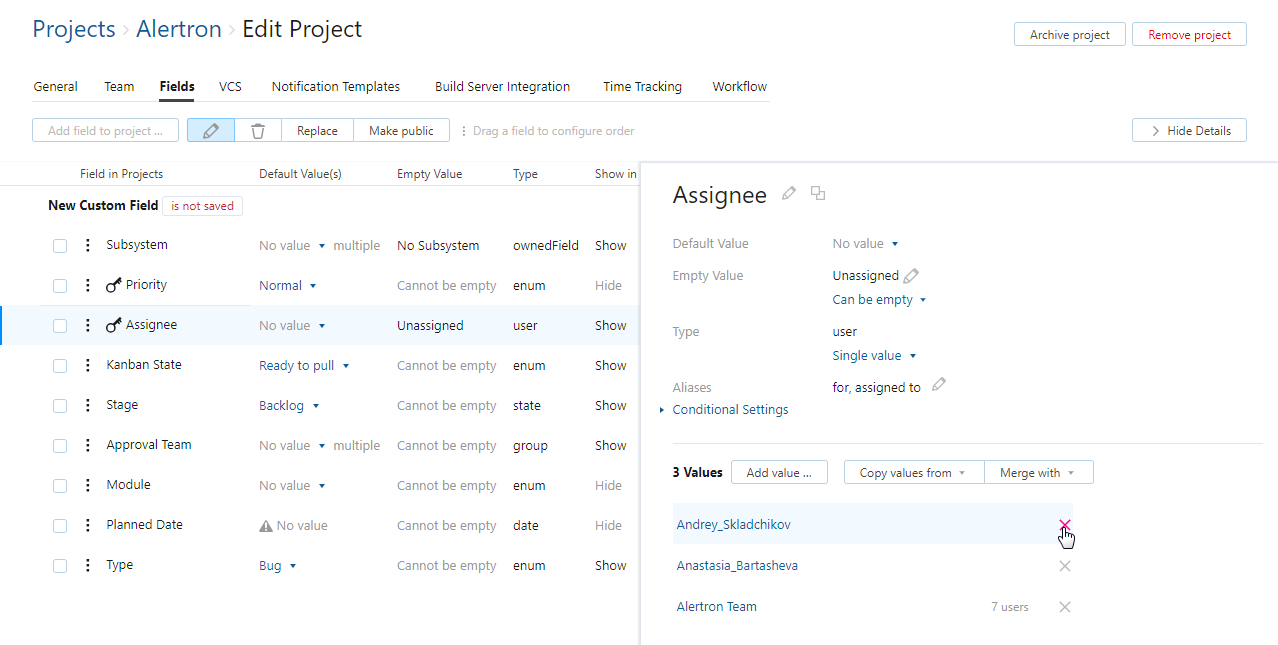Screen dimensions: 1278x645
Task: Clone the Assignee field via the copy icon
Action: pos(817,193)
